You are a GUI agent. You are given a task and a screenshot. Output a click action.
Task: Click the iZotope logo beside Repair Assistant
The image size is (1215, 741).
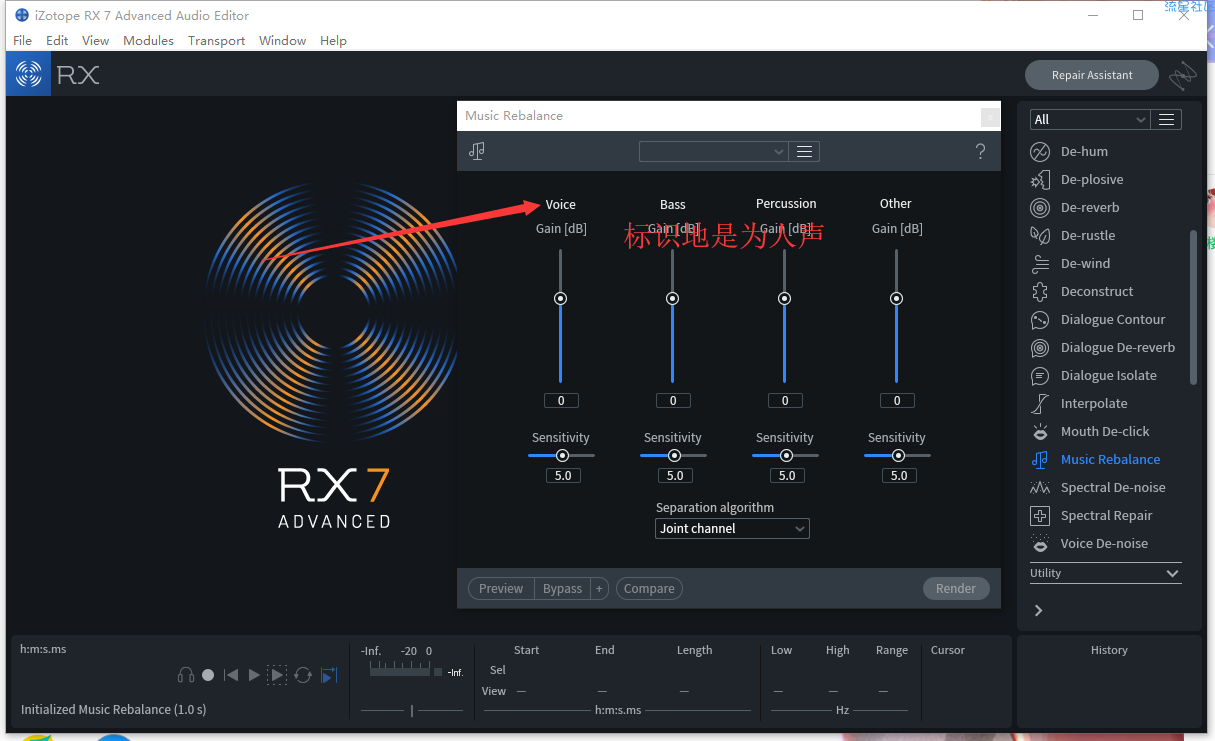coord(1185,75)
